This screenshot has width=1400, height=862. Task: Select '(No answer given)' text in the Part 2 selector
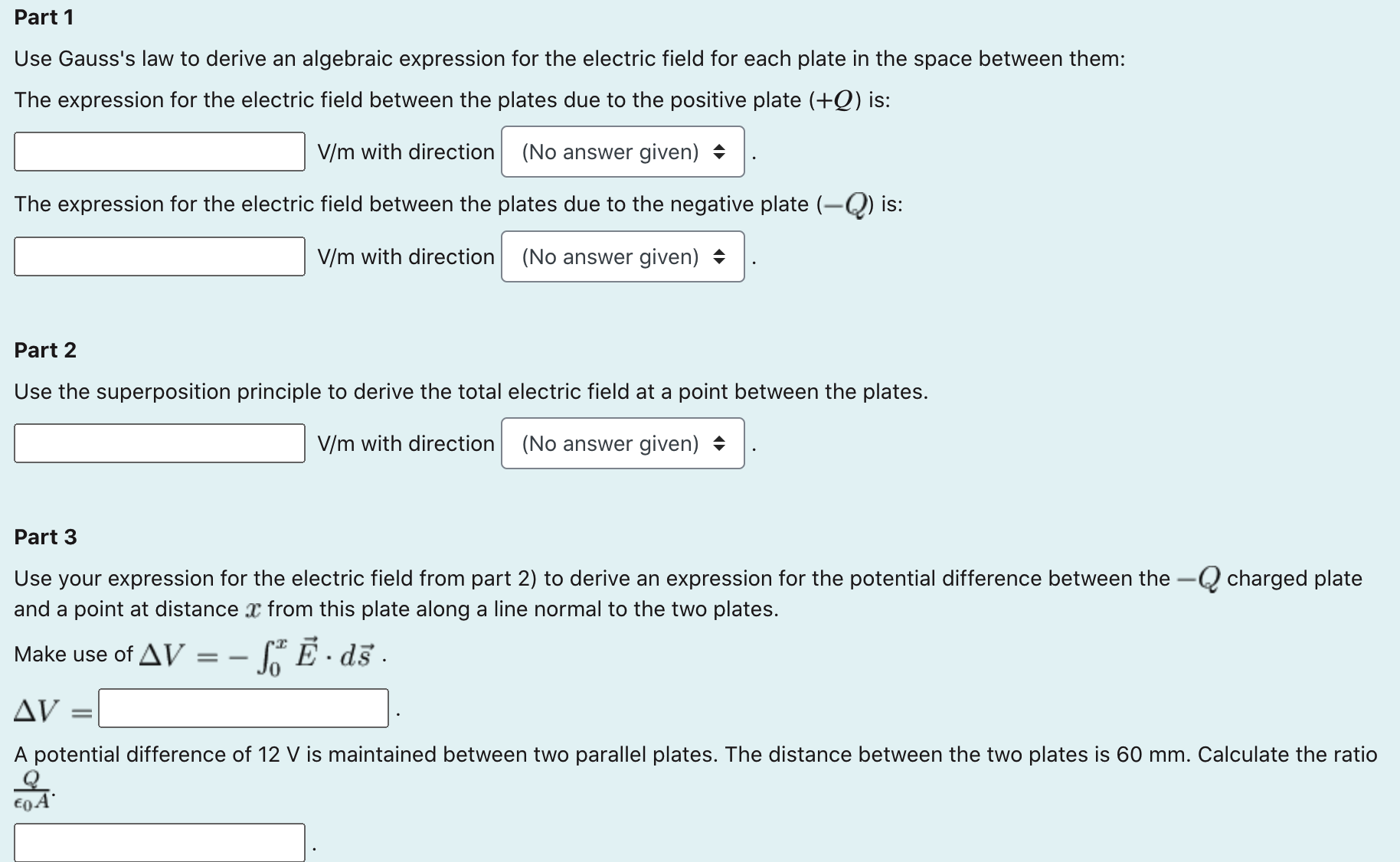610,443
